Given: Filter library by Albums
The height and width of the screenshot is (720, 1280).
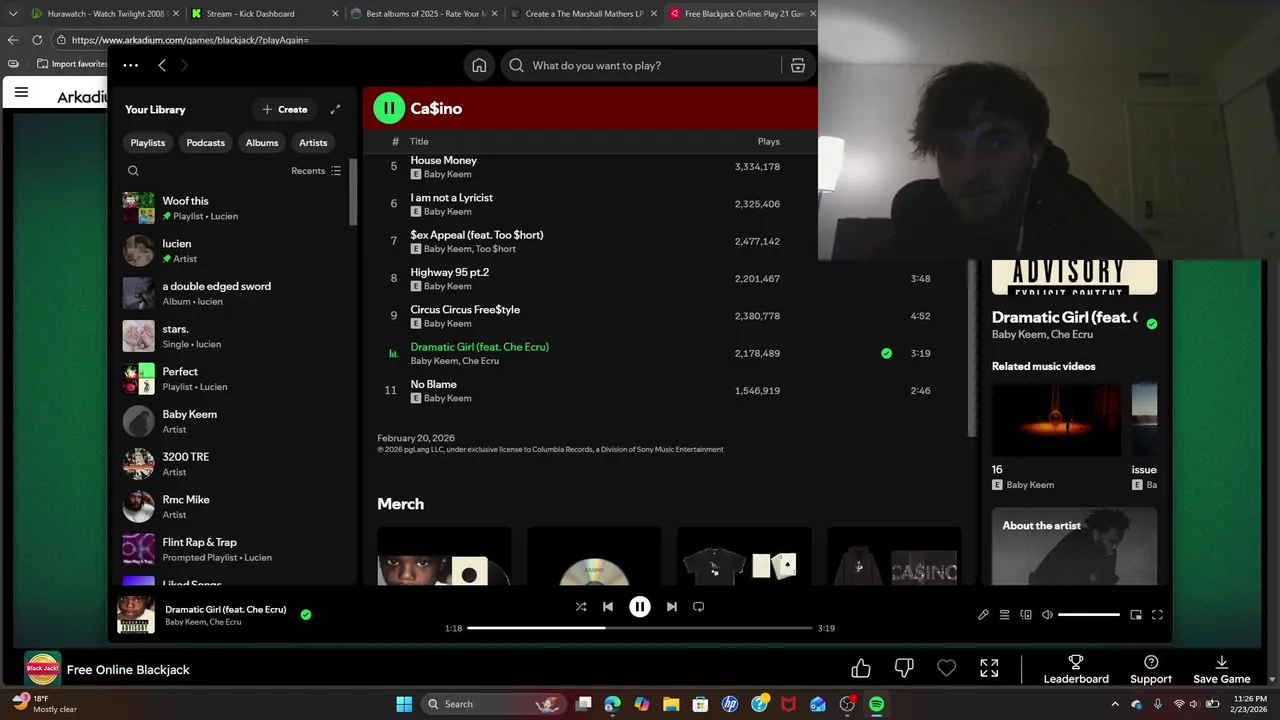Looking at the screenshot, I should [262, 143].
